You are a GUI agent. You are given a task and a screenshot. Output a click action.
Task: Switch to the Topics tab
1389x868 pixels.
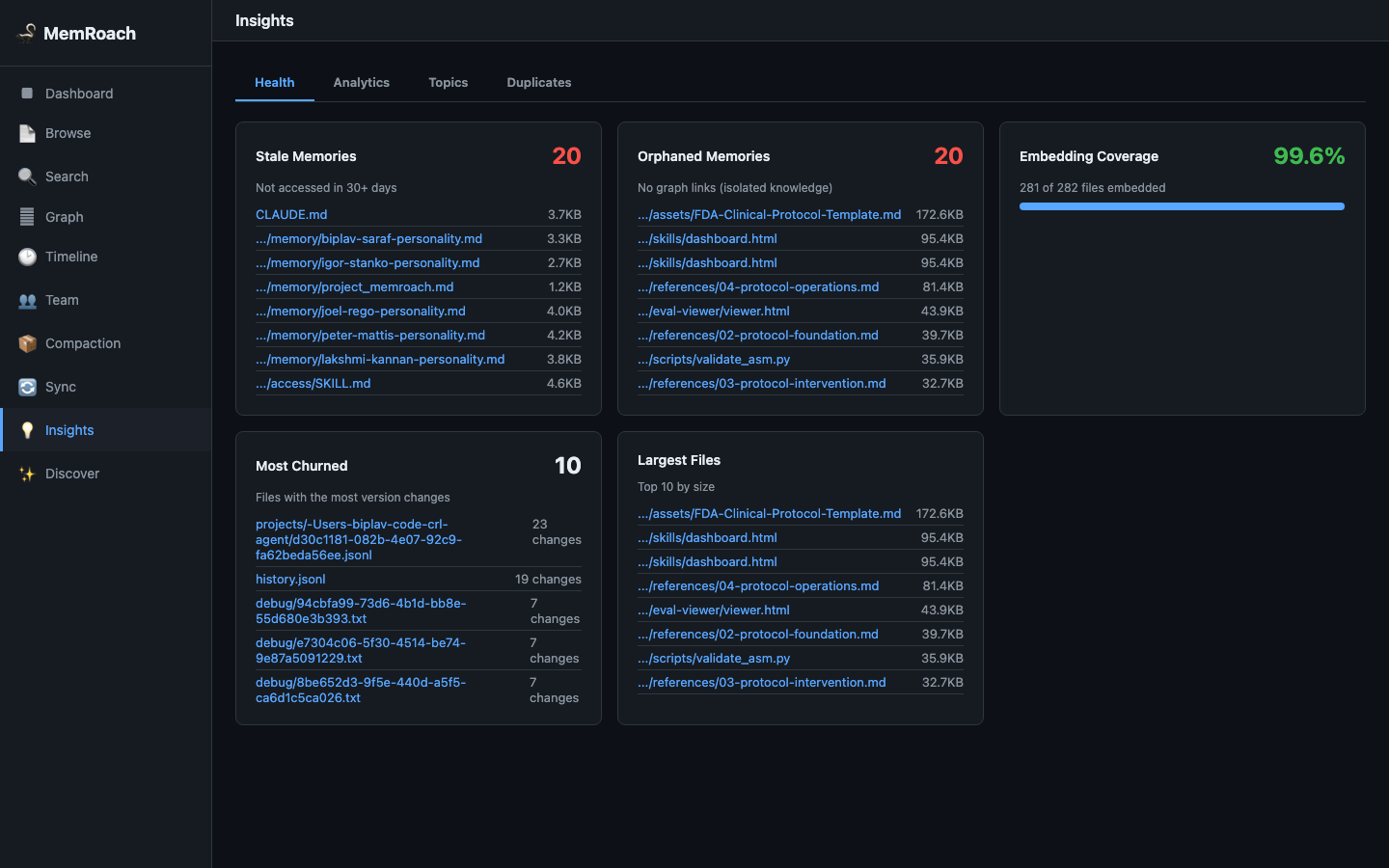449,83
